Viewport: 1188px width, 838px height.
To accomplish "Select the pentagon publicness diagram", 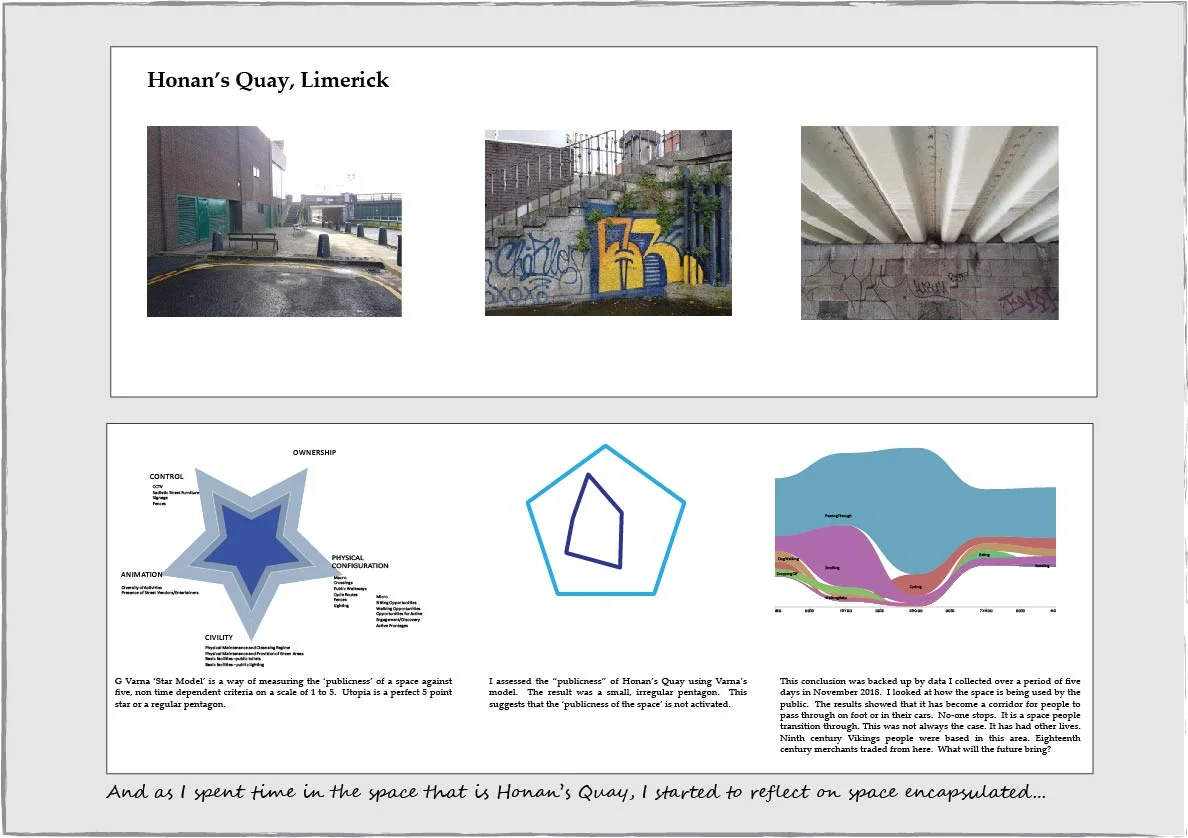I will (x=605, y=521).
